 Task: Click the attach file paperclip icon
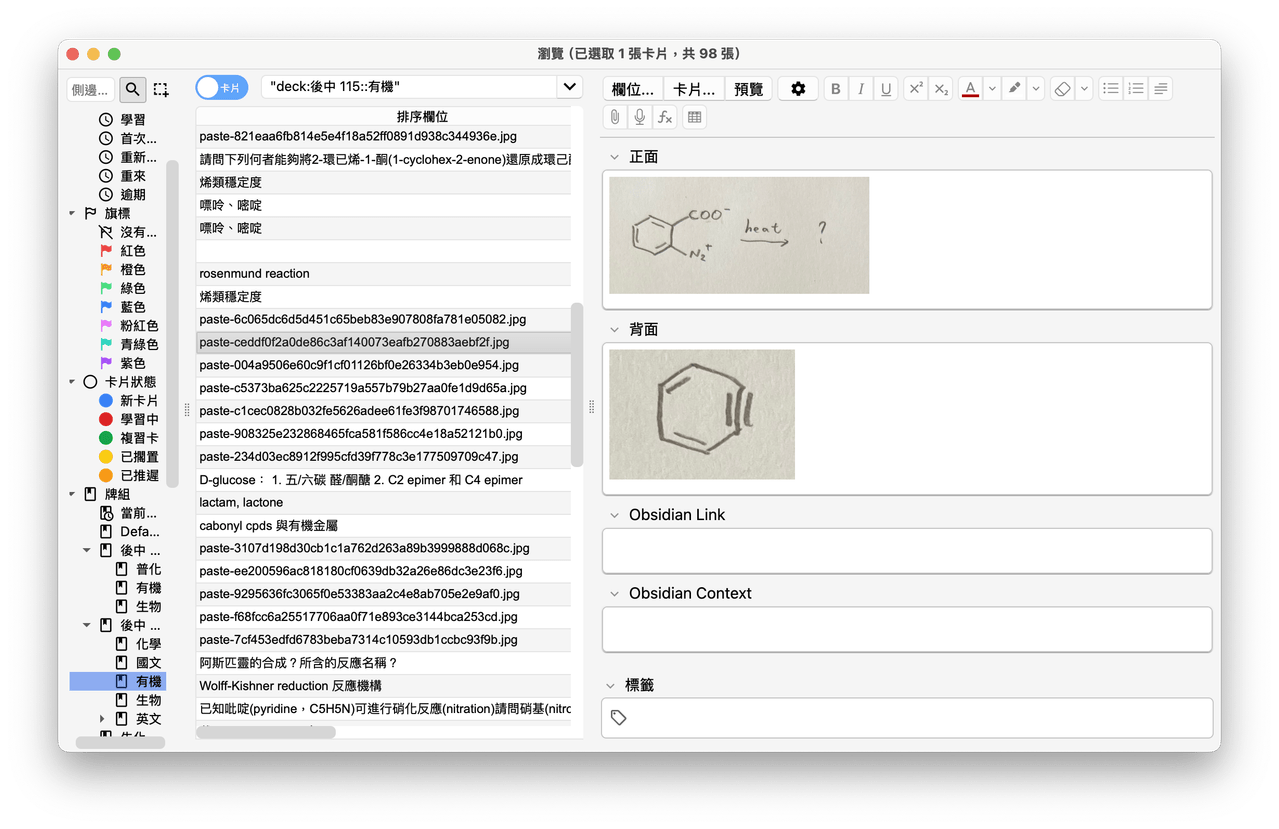615,117
